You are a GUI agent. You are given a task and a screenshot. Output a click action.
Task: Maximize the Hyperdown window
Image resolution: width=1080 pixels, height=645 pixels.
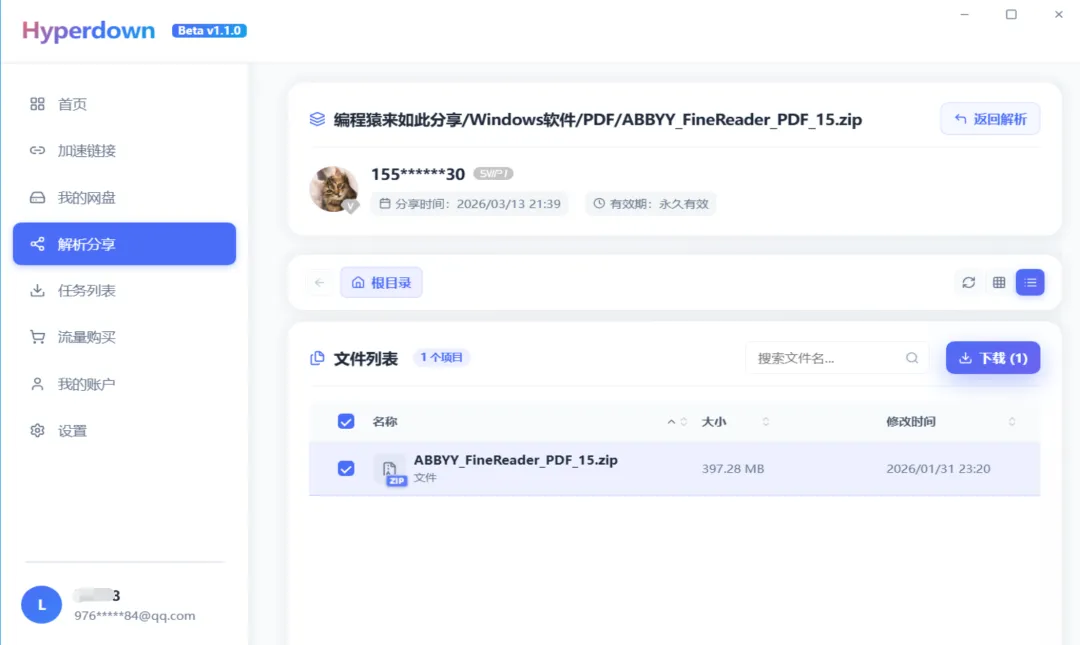[x=1011, y=14]
